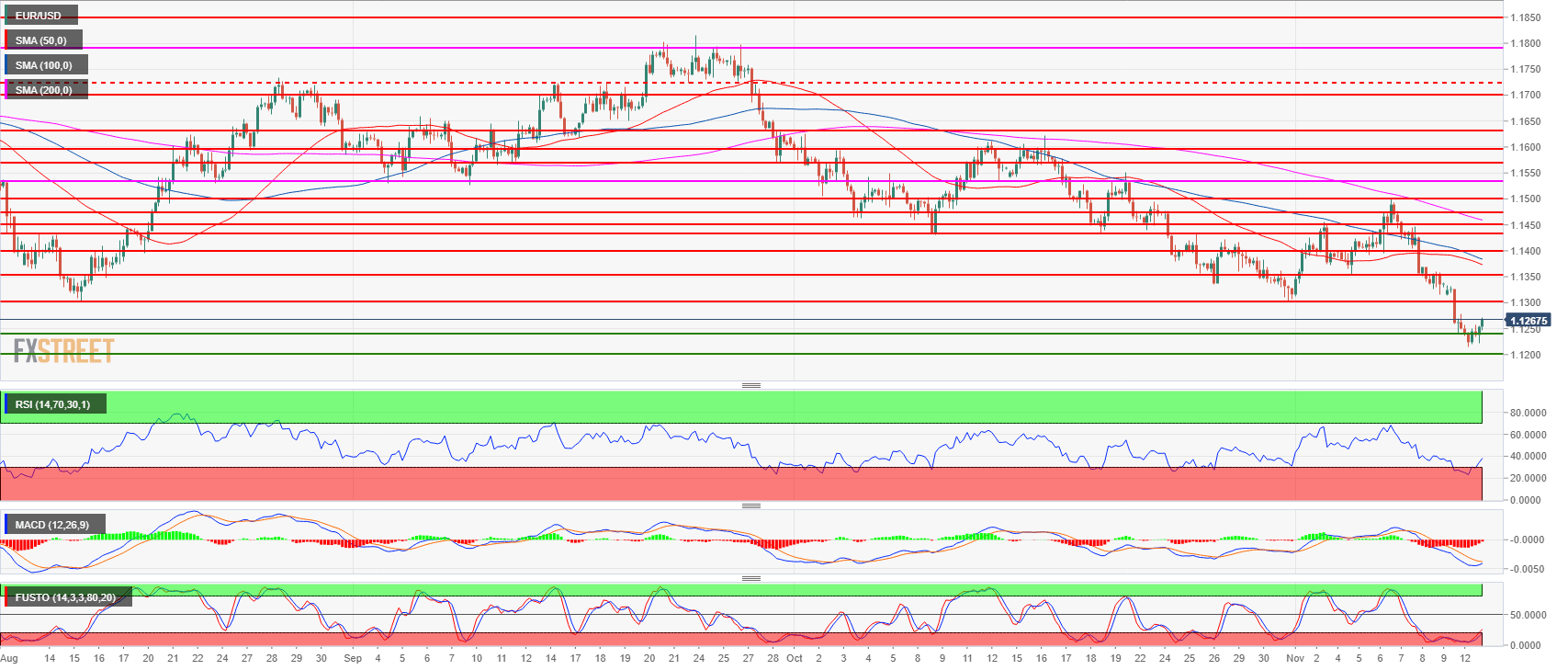
Task: Click the -0.0050 MACD axis value
Action: click(x=1526, y=569)
